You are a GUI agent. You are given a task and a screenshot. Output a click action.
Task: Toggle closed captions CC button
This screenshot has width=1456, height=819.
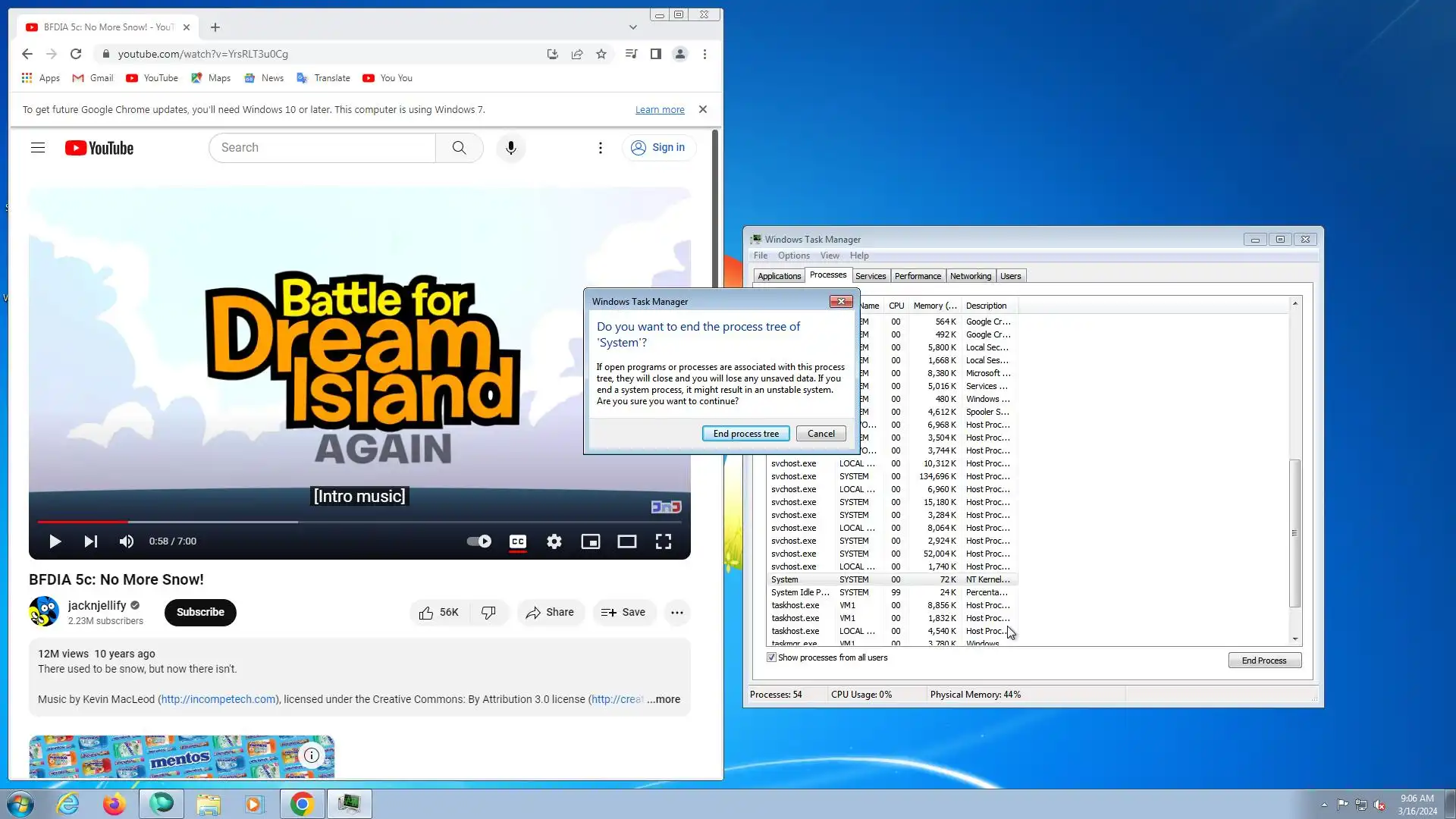click(518, 541)
